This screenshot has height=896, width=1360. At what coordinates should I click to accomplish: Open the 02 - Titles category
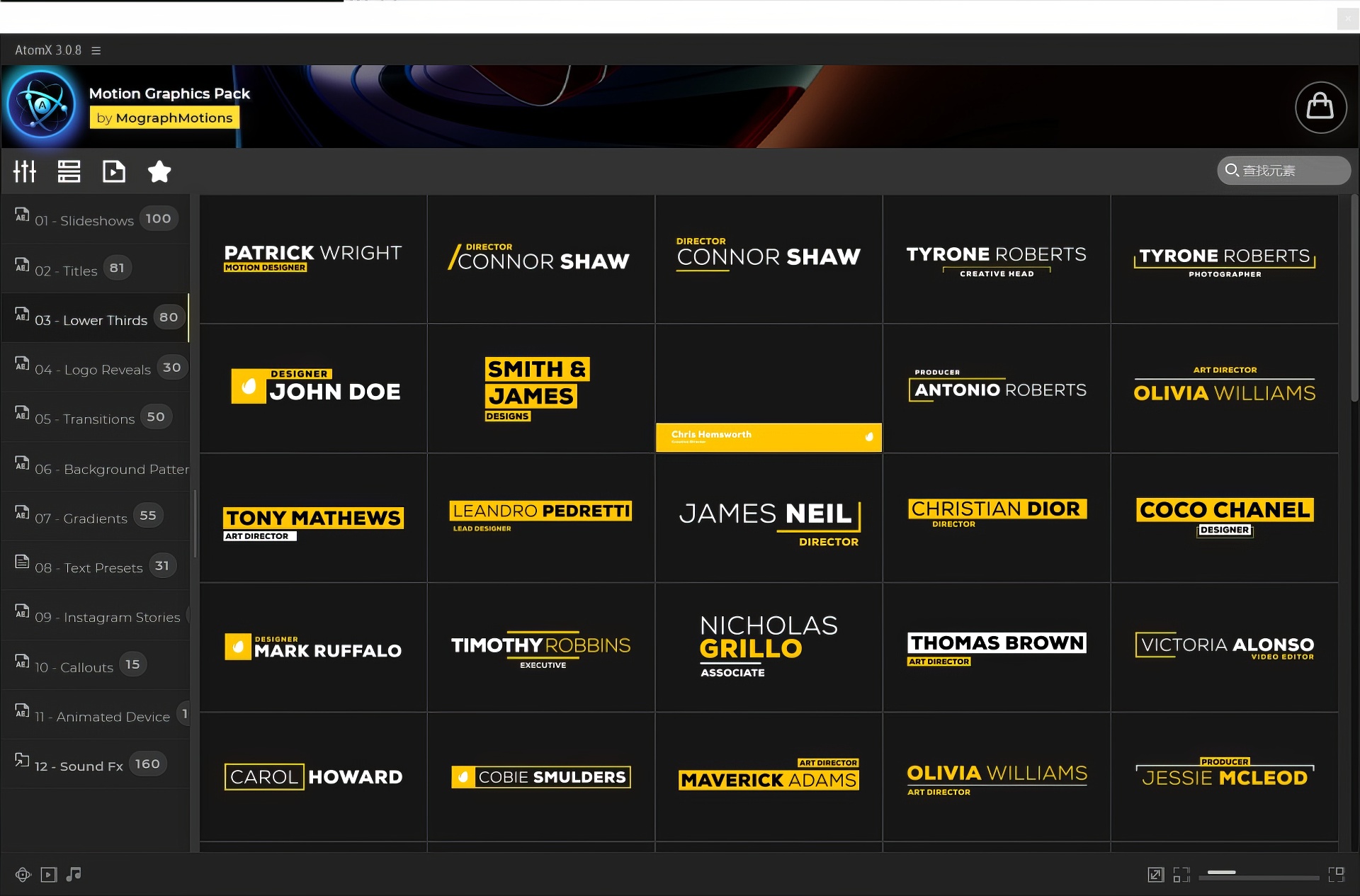[x=96, y=269]
